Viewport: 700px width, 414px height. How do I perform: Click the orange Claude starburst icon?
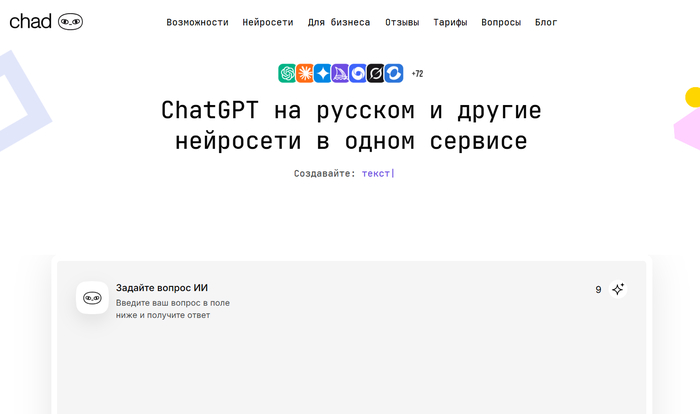pos(305,73)
